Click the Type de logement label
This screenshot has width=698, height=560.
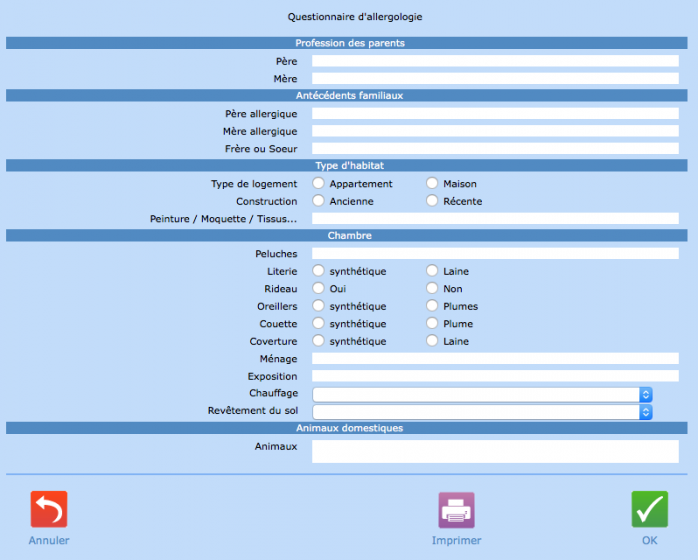pos(254,184)
